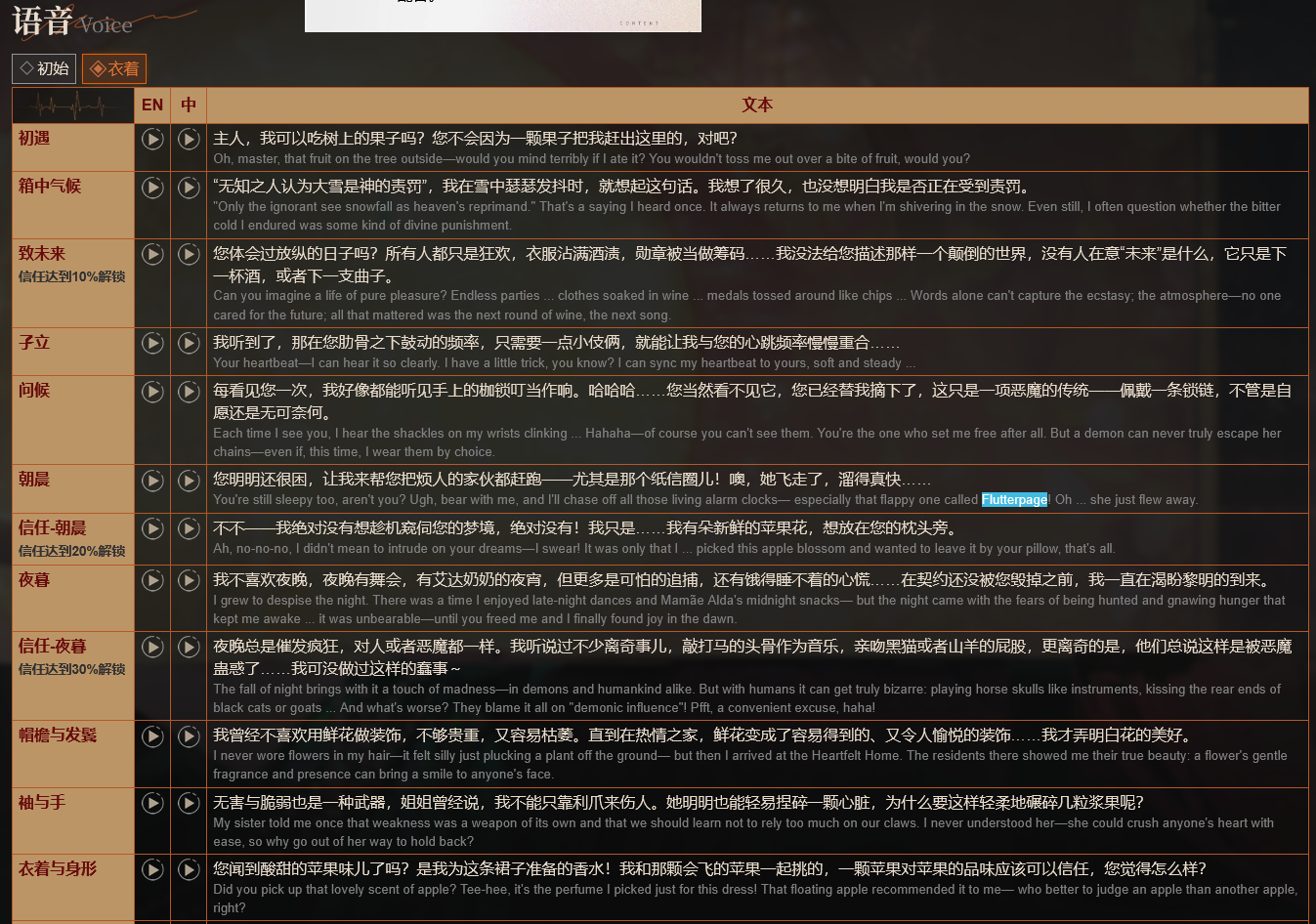Play Chinese audio for 问候 row

189,391
